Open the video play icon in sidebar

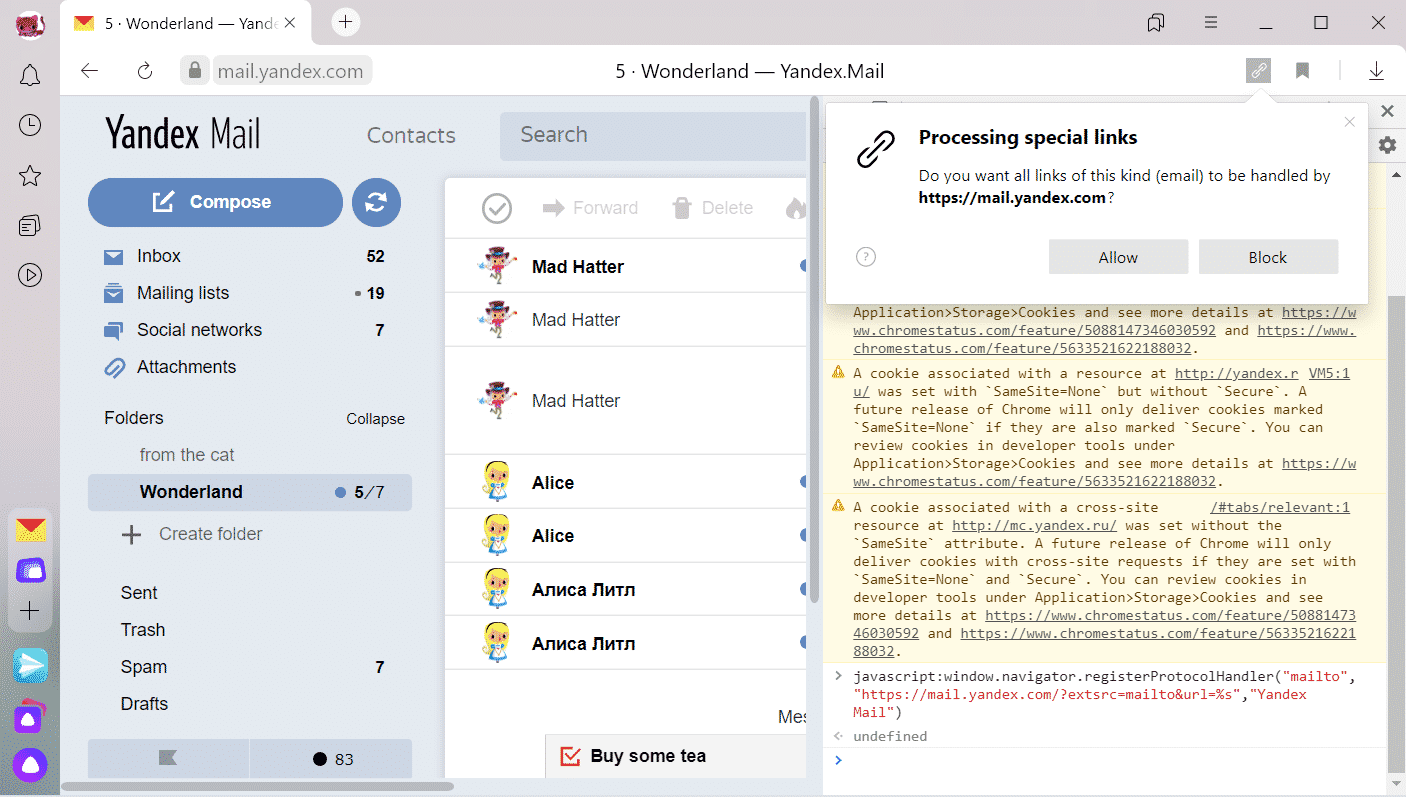(30, 275)
